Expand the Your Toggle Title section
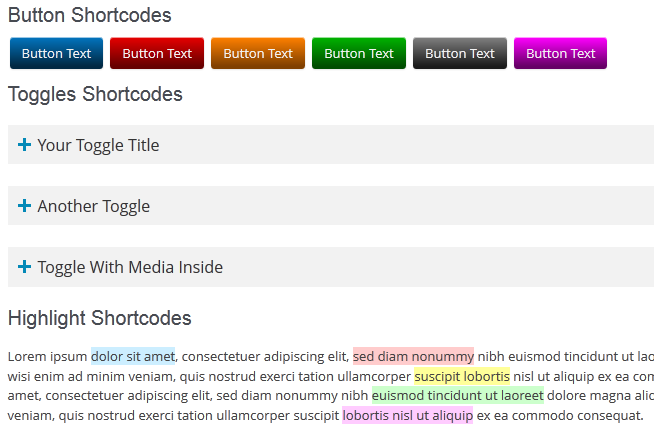The height and width of the screenshot is (430, 654). click(x=331, y=144)
